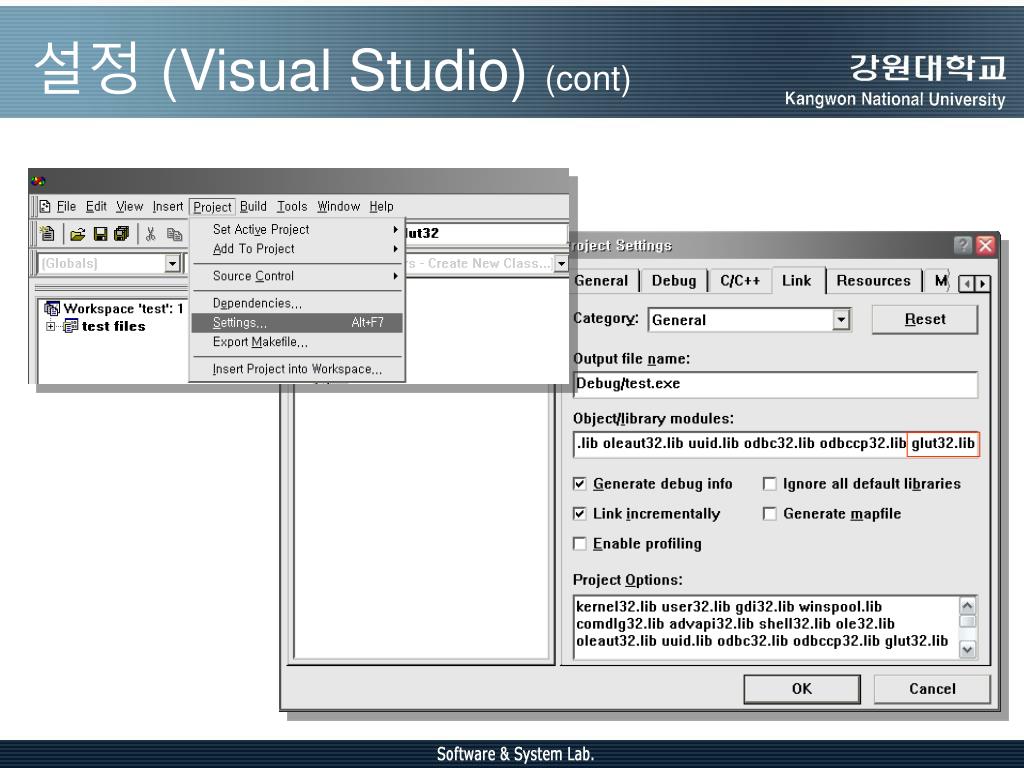Click the New Text File toolbar icon

coord(47,234)
